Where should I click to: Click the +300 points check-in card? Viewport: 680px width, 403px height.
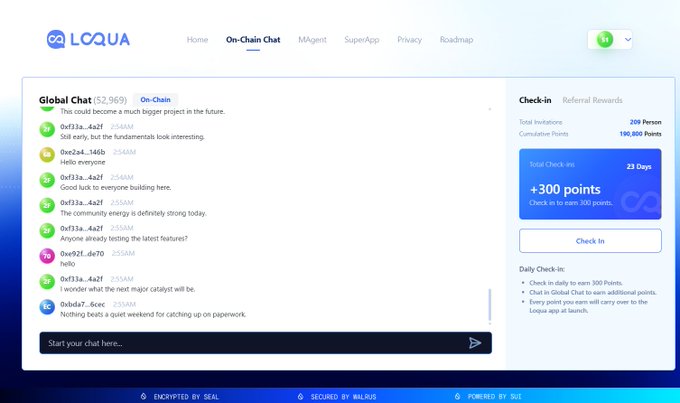click(590, 184)
